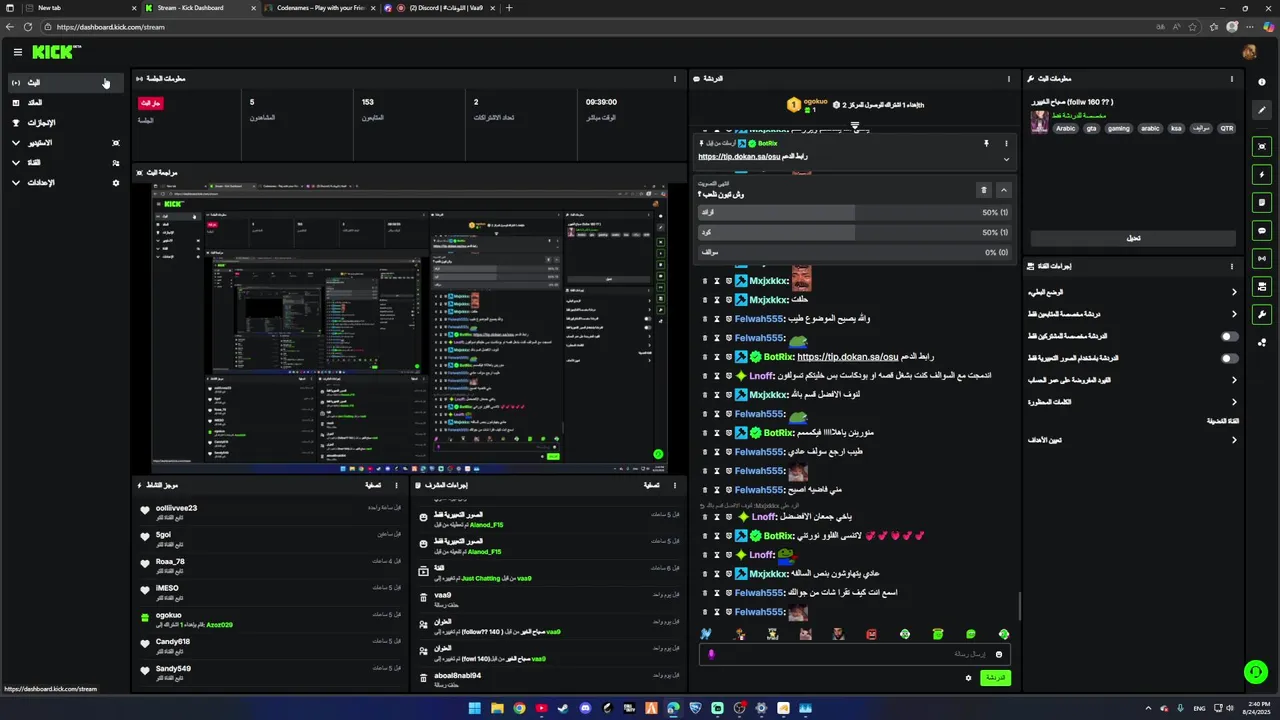Image resolution: width=1280 pixels, height=720 pixels.
Task: Expand the Settings section in left sidebar
Action: (66, 183)
